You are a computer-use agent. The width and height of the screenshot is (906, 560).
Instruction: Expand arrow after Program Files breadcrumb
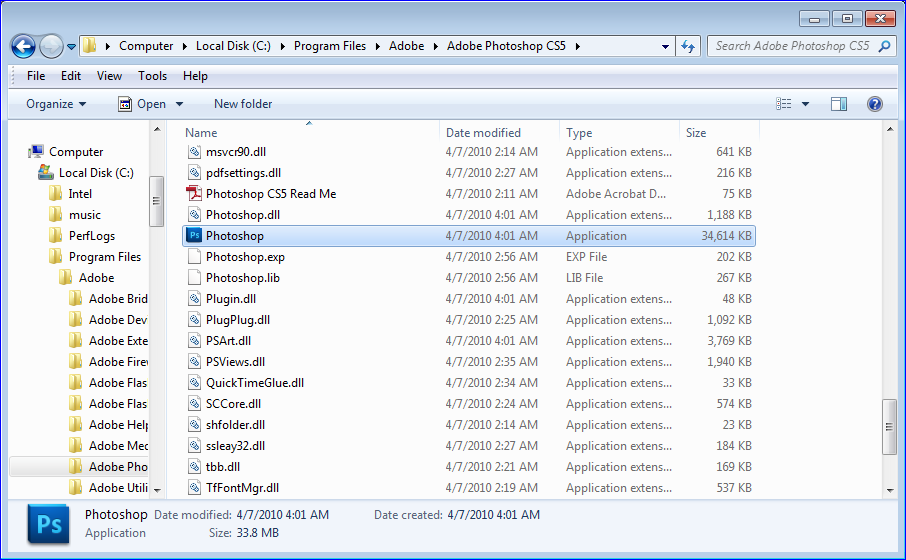coord(377,46)
